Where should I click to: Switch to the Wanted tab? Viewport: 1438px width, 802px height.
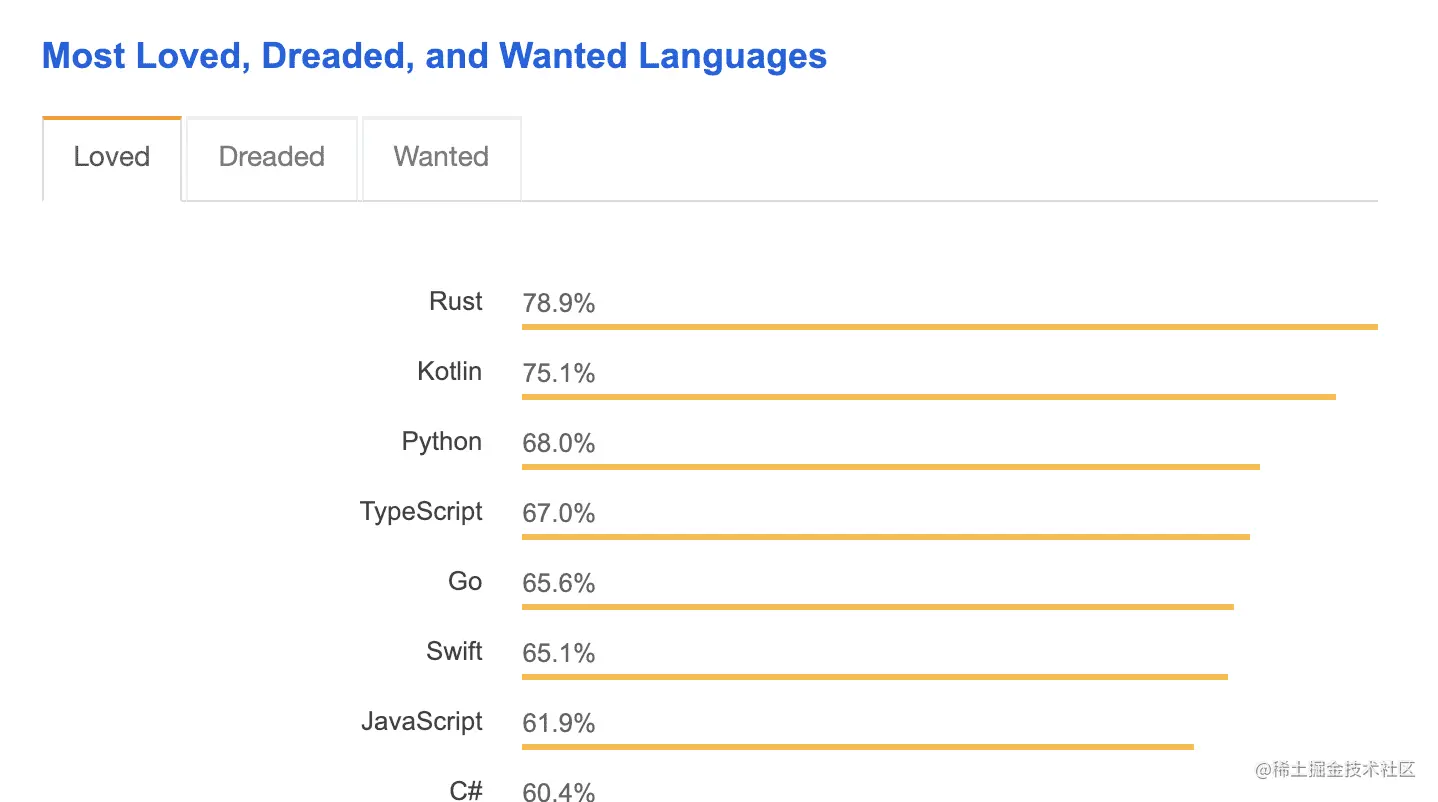pos(441,157)
